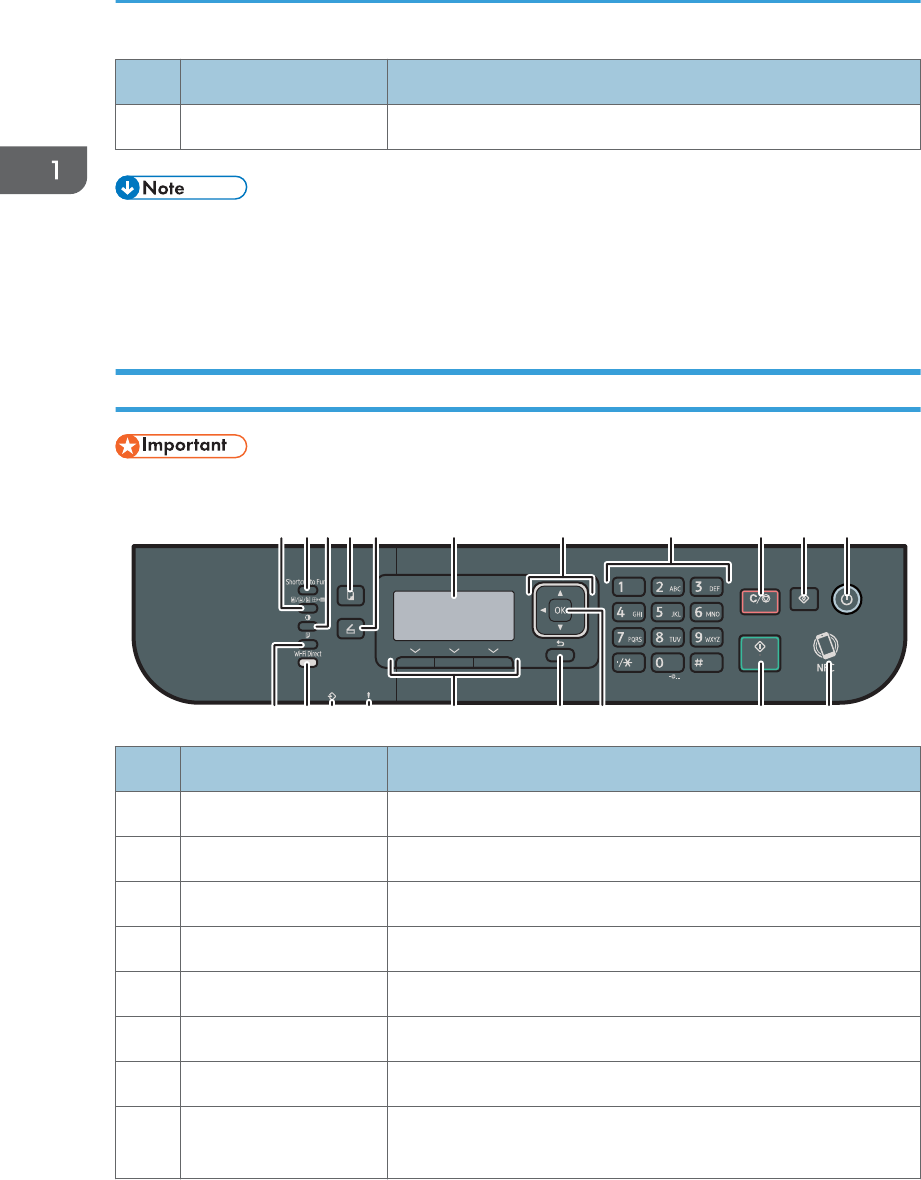This screenshot has height=1180, width=921.
Task: Click the Note badge
Action: coord(181,187)
